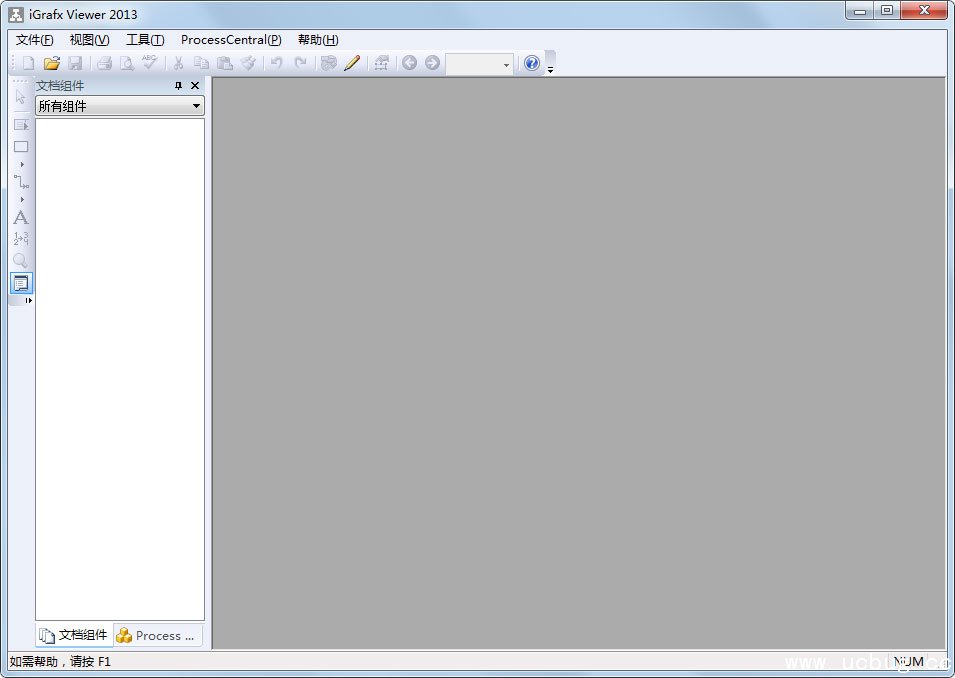Maximize the iGrafx Viewer window
955x678 pixels.
point(887,10)
